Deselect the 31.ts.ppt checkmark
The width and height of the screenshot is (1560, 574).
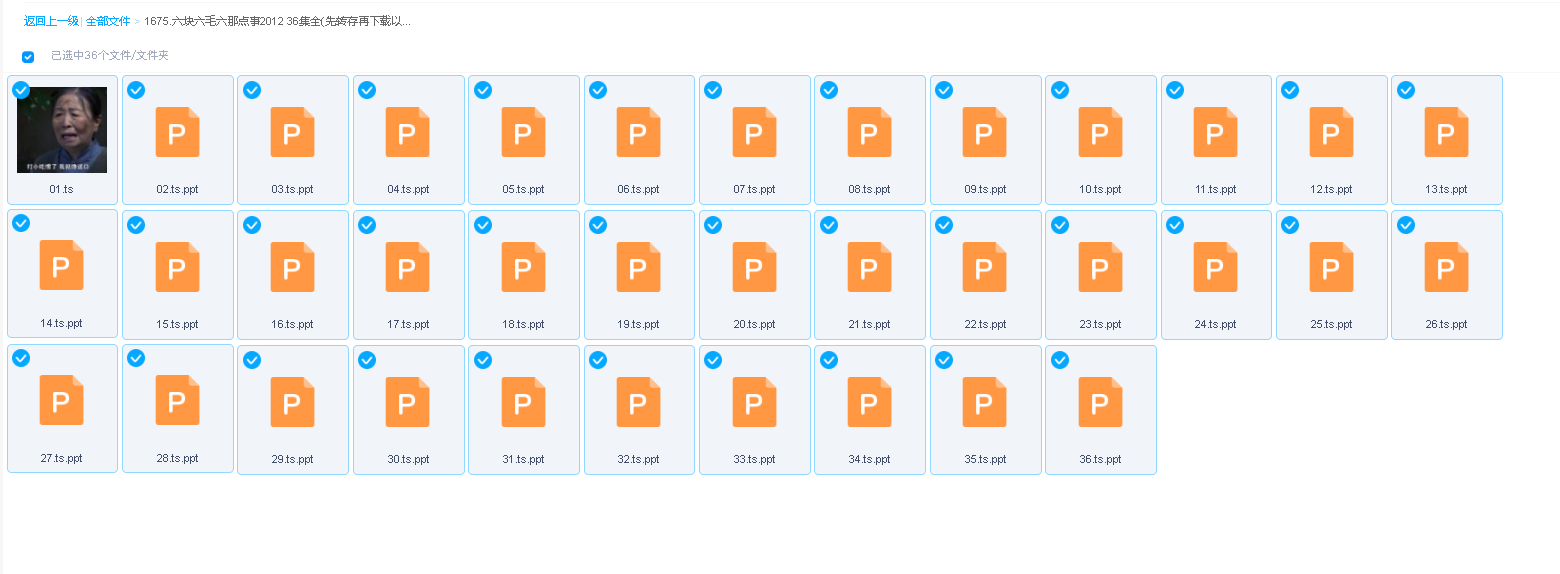(x=483, y=360)
